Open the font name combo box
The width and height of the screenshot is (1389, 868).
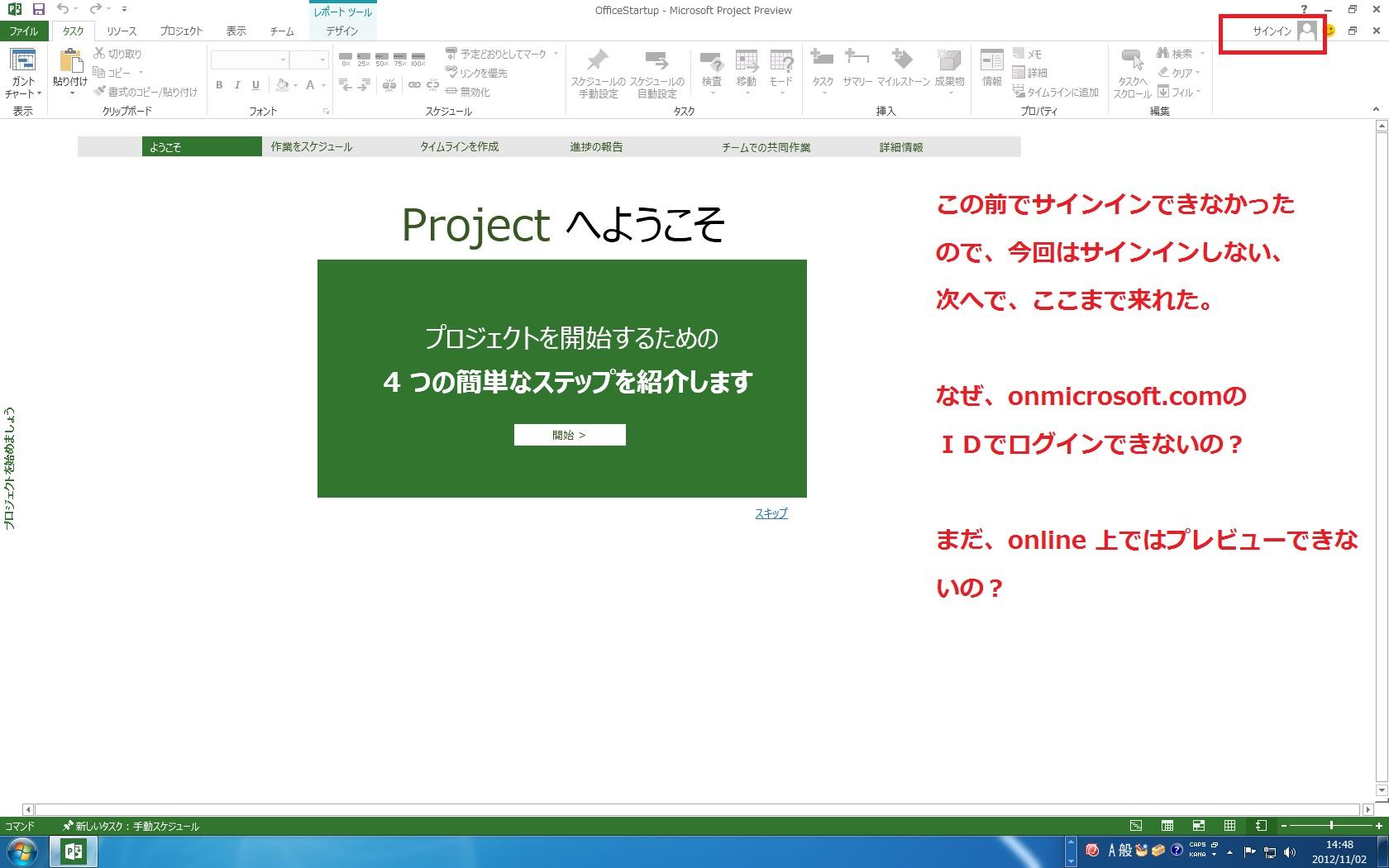point(250,60)
